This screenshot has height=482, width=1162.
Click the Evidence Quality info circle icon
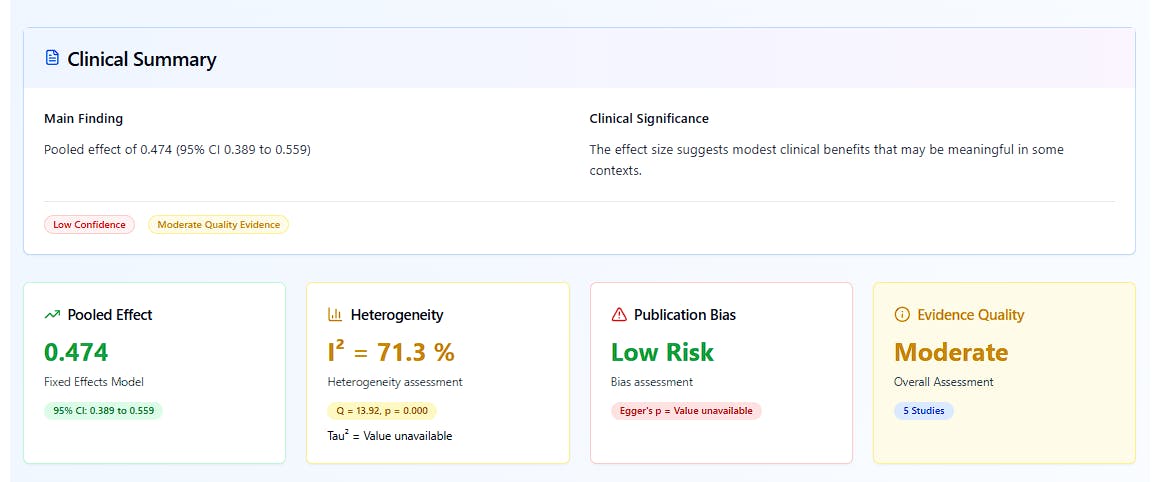click(x=902, y=315)
